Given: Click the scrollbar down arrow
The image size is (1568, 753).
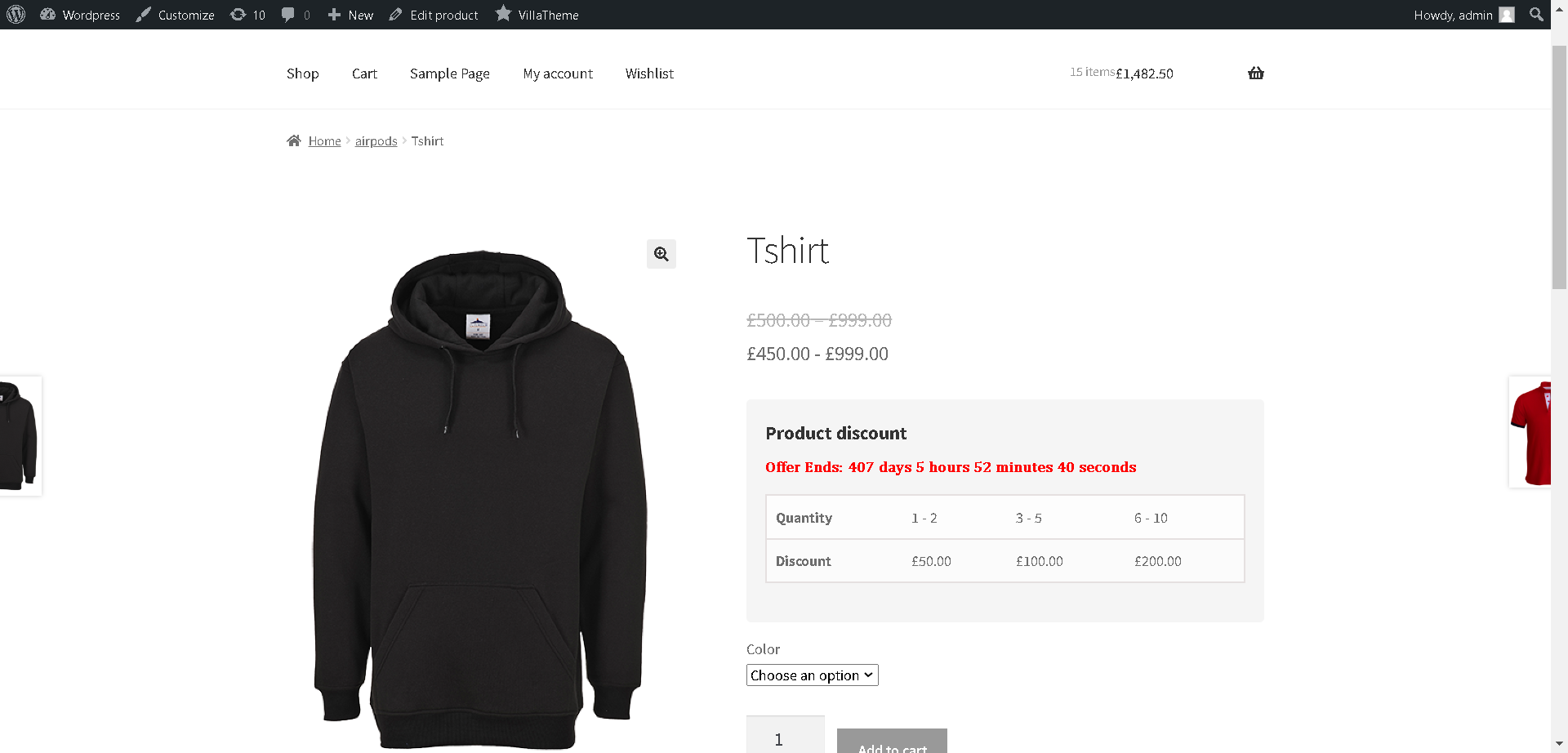Looking at the screenshot, I should point(1559,744).
